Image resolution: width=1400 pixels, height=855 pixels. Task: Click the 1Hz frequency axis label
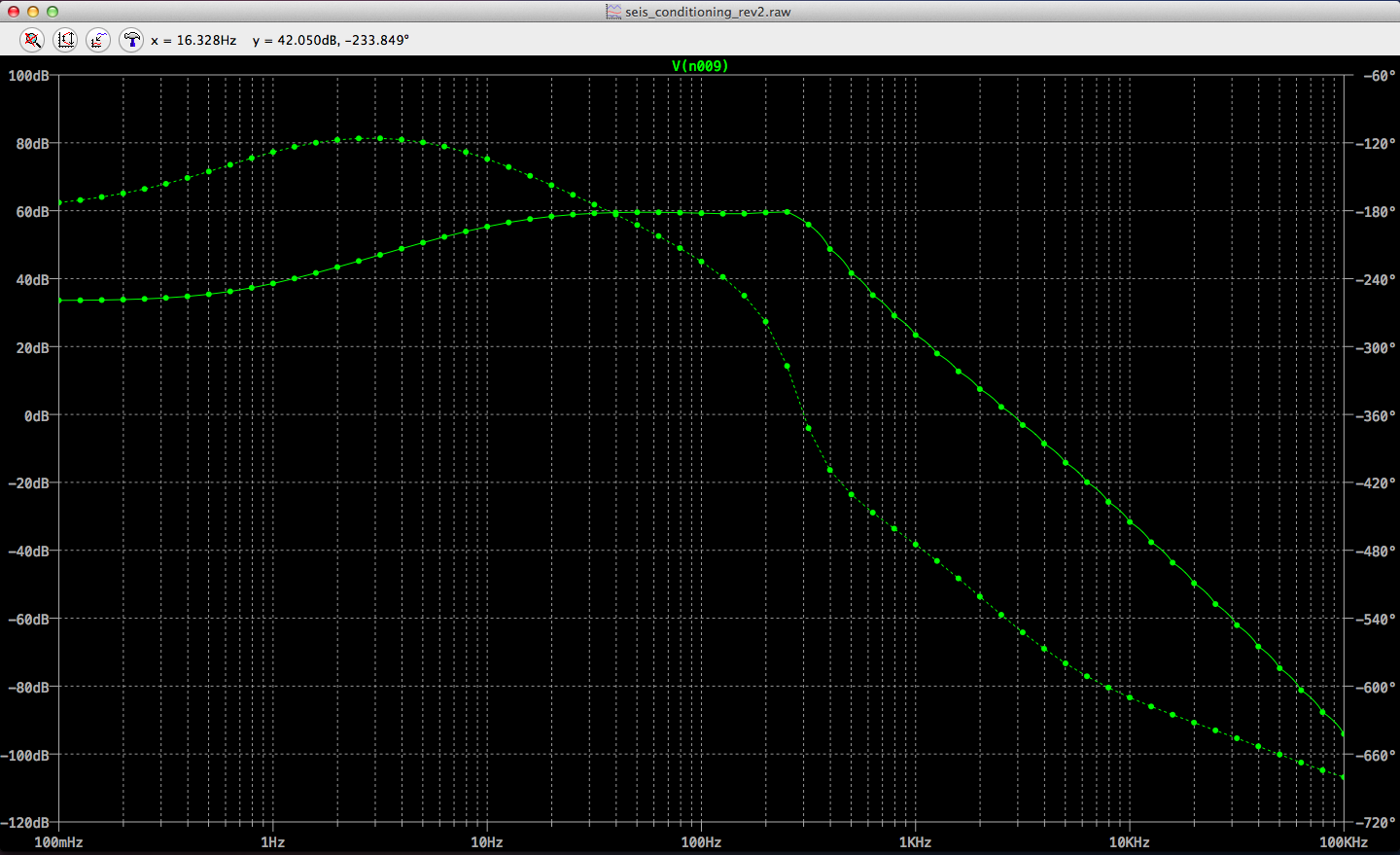pyautogui.click(x=272, y=842)
